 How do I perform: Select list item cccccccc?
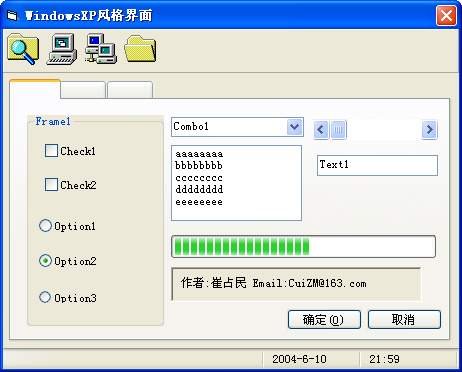[x=199, y=178]
